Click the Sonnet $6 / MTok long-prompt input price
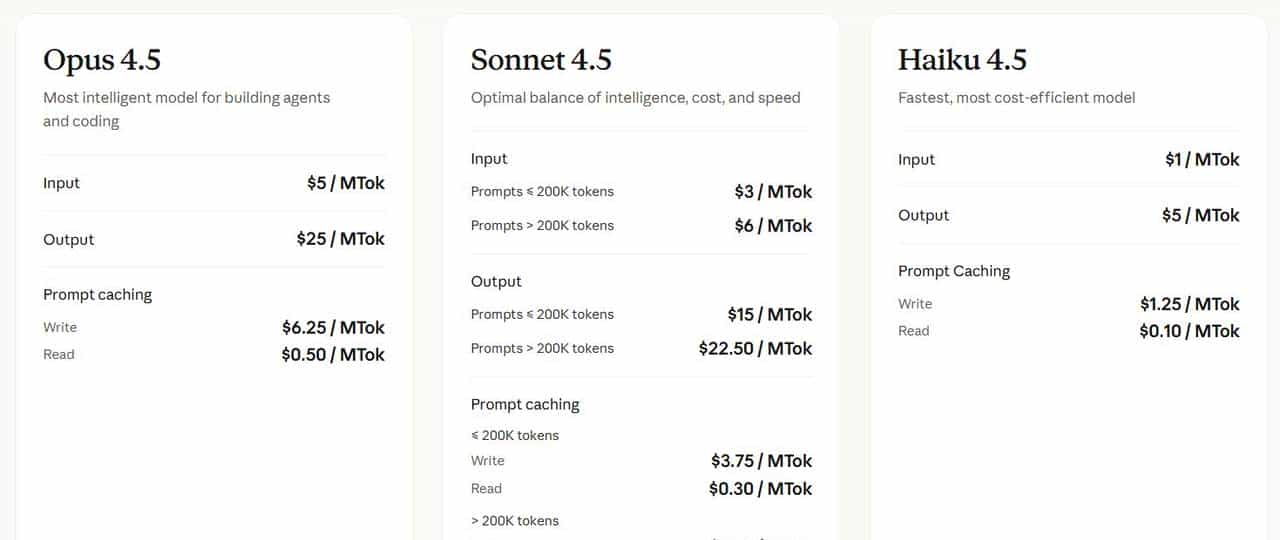This screenshot has height=540, width=1280. 773,225
